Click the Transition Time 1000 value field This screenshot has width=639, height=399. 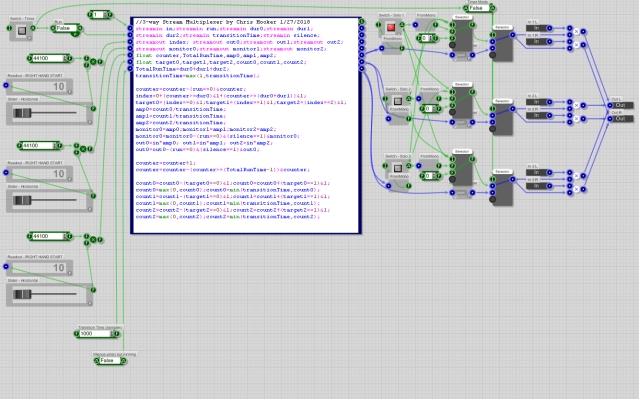coord(95,334)
